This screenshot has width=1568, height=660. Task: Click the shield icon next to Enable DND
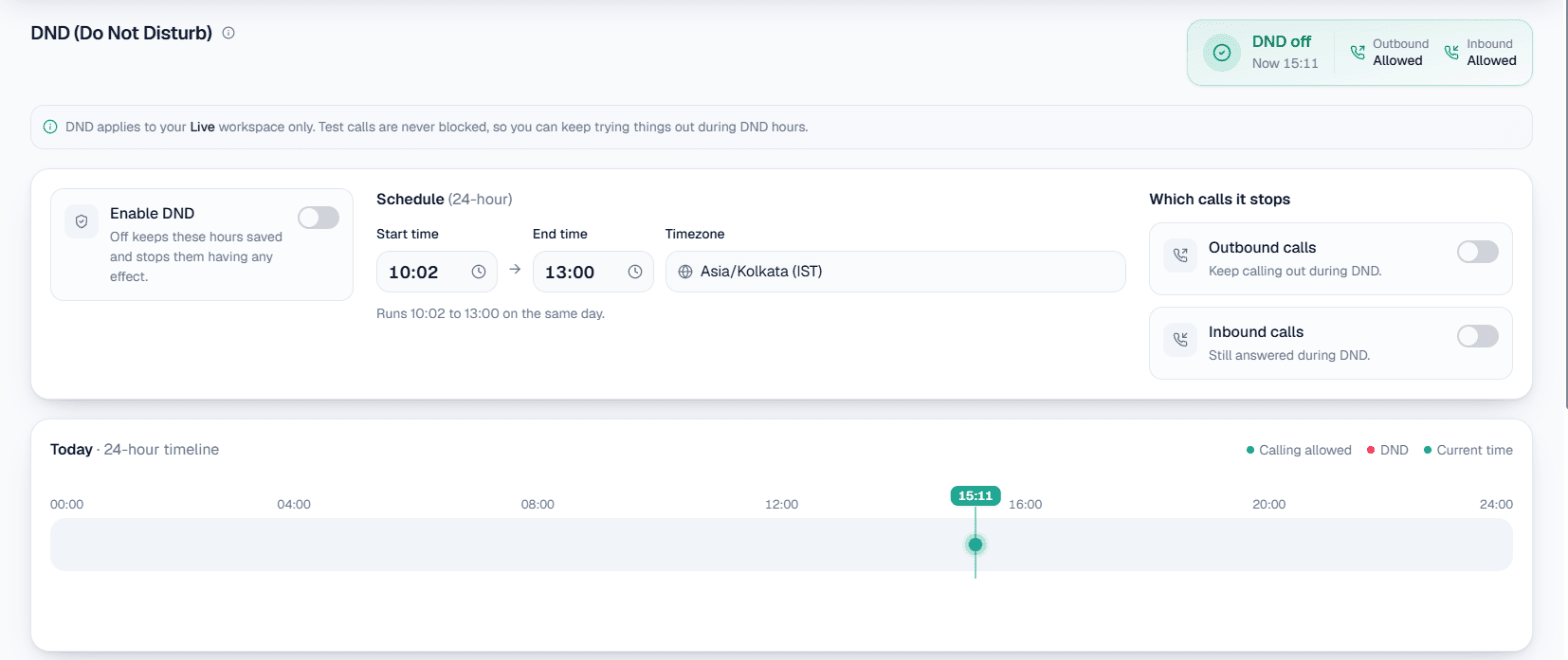81,221
